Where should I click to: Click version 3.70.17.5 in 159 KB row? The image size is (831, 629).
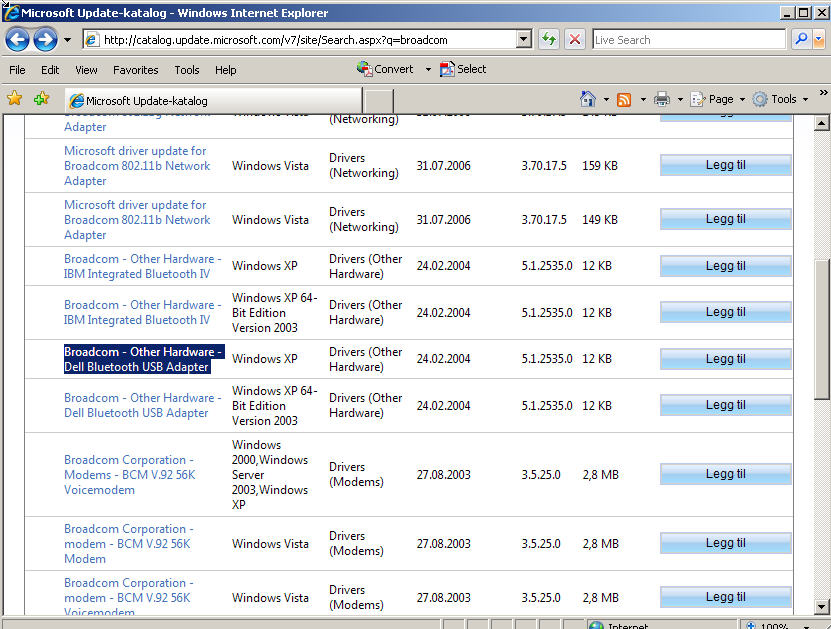544,166
